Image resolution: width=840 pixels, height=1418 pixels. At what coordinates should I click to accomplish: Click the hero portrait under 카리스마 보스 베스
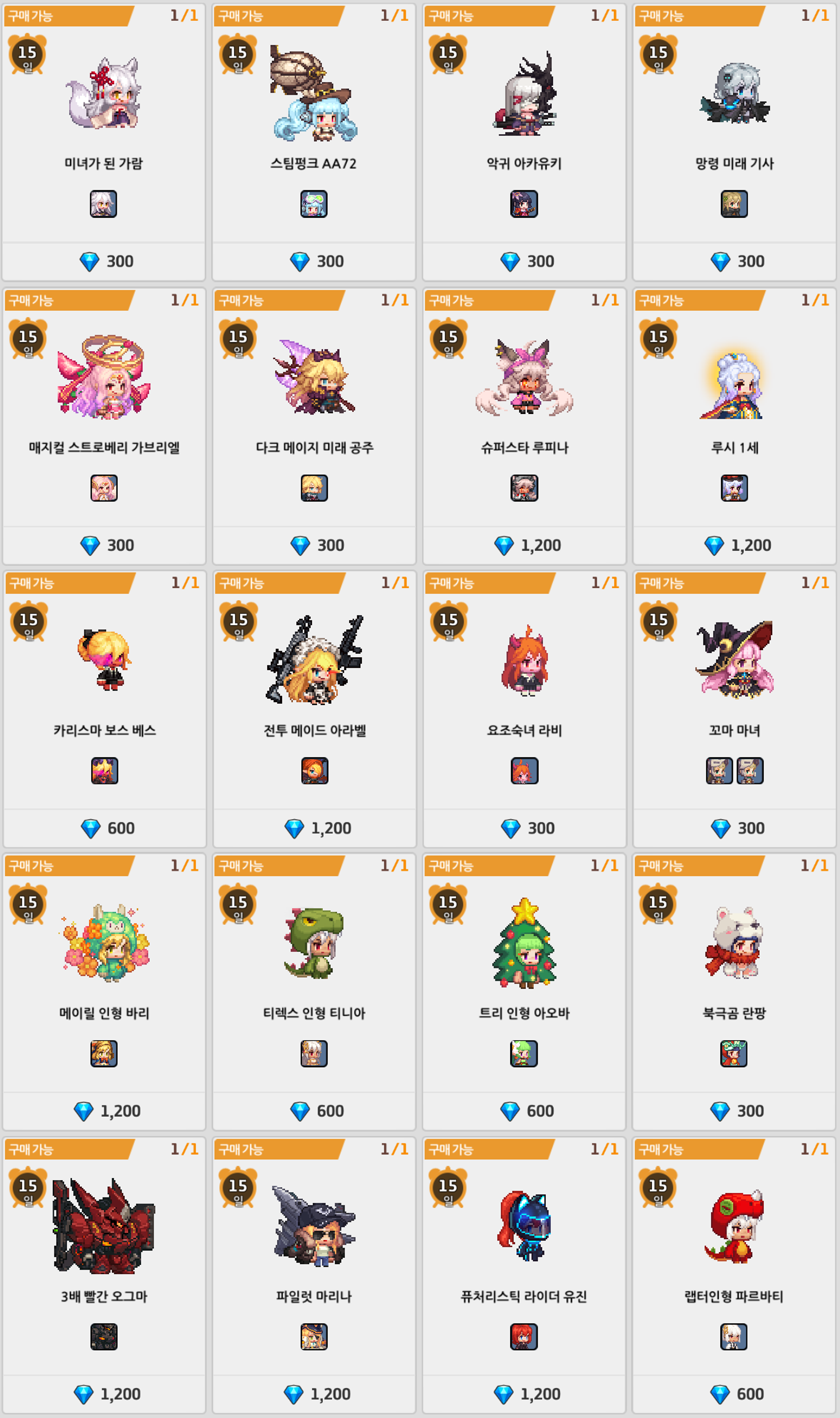(104, 770)
